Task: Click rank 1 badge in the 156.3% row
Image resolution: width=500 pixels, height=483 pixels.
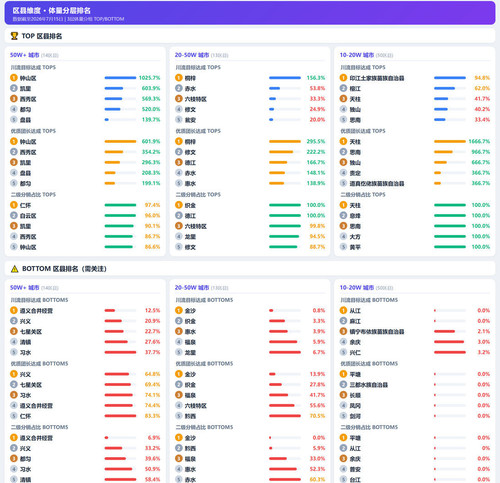Action: click(179, 78)
